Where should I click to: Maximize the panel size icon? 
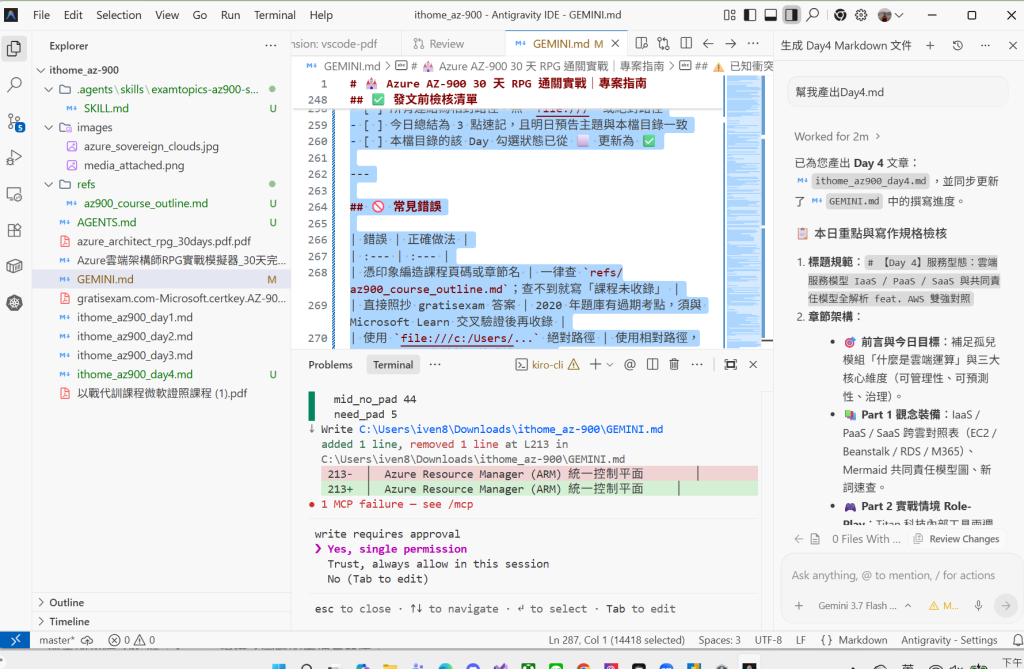point(731,365)
